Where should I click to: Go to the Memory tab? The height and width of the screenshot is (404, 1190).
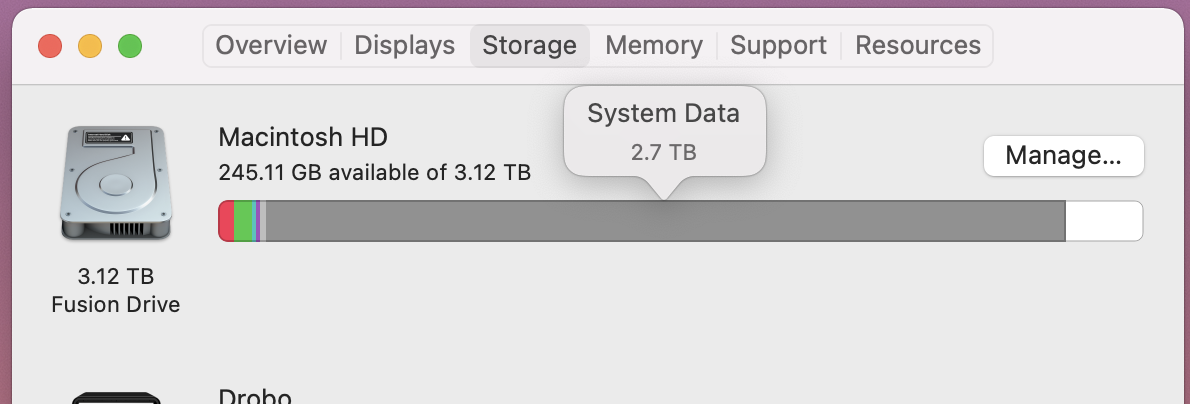[x=653, y=46]
